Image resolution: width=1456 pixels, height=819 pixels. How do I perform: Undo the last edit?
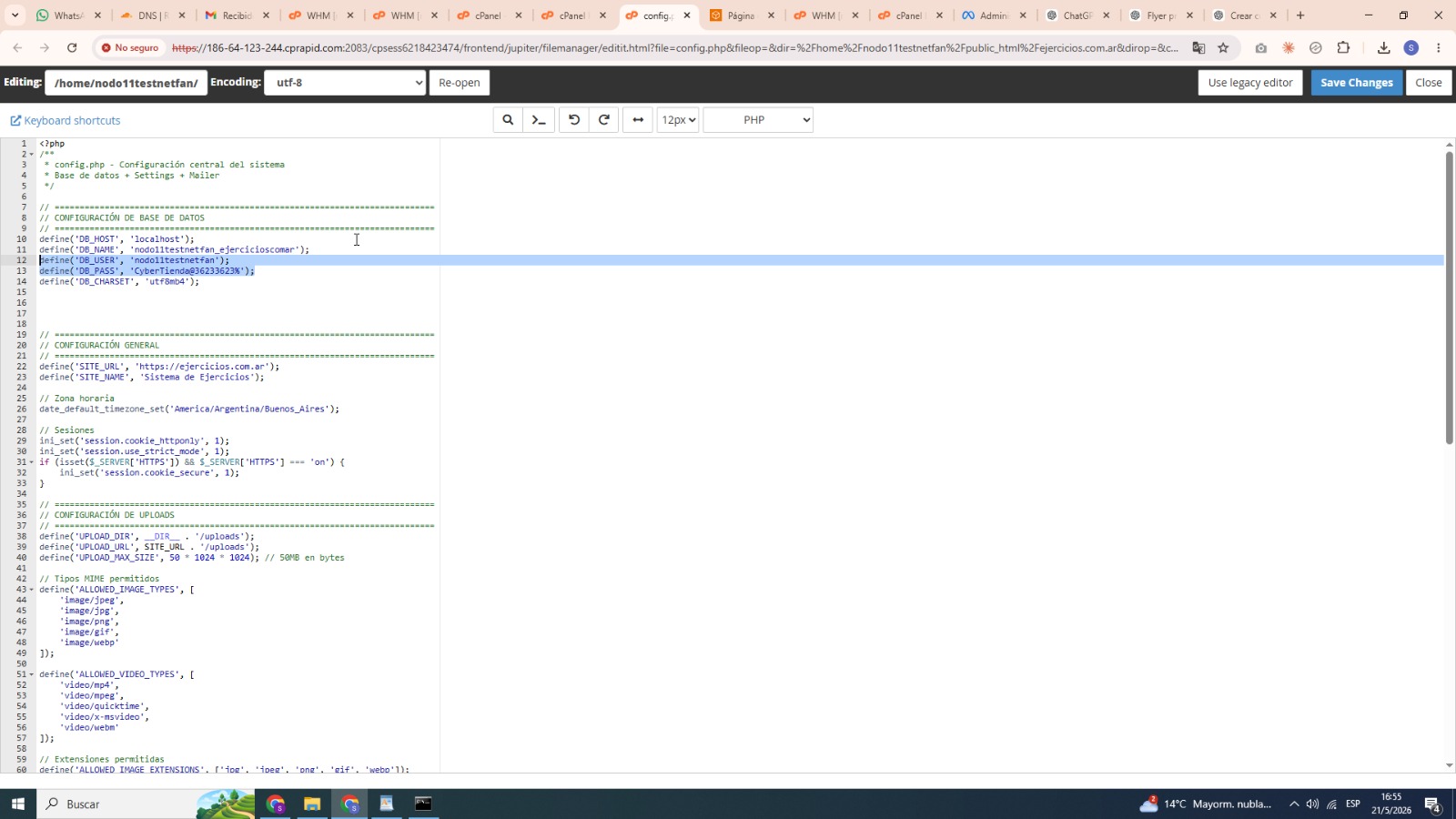(x=574, y=120)
